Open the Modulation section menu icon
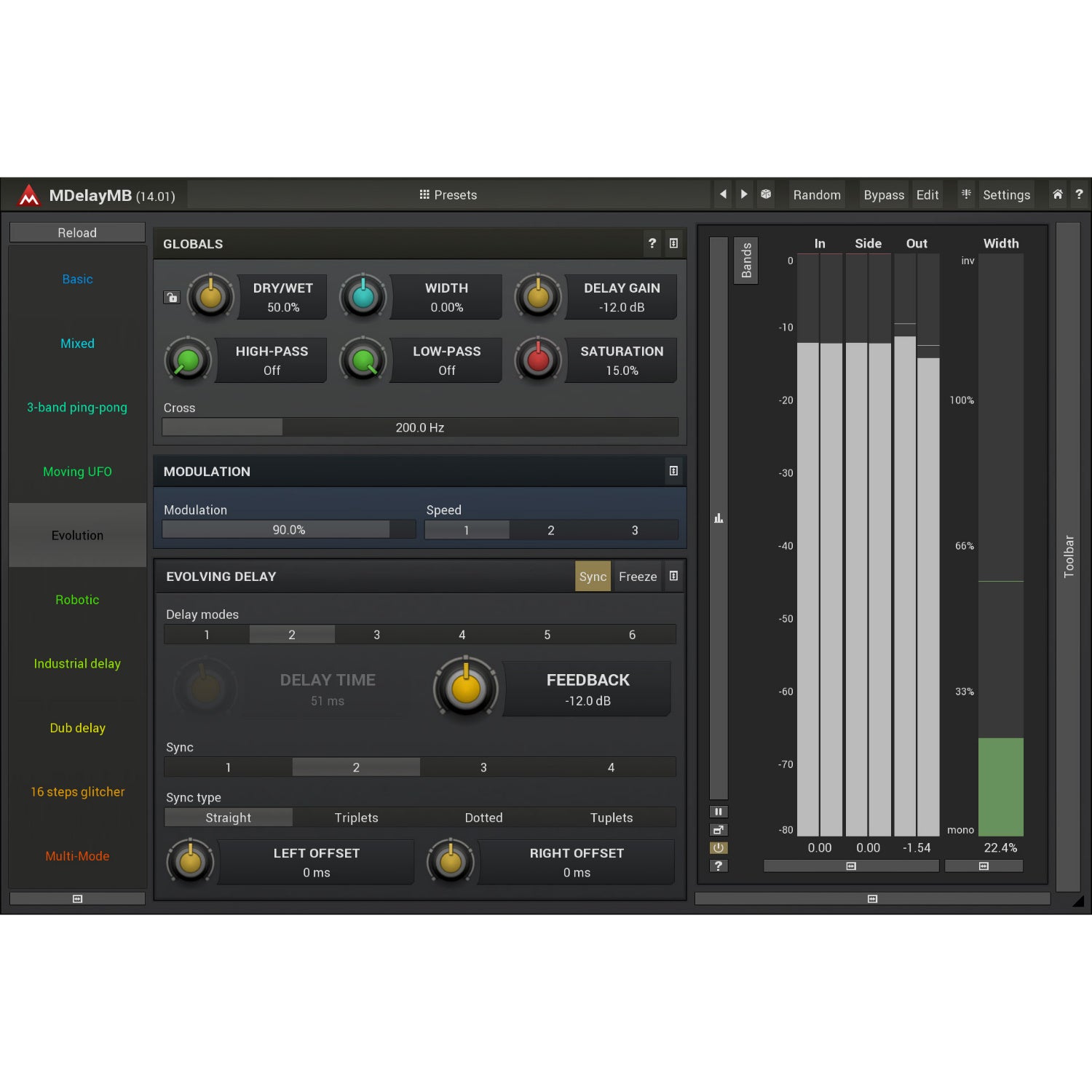 (673, 471)
